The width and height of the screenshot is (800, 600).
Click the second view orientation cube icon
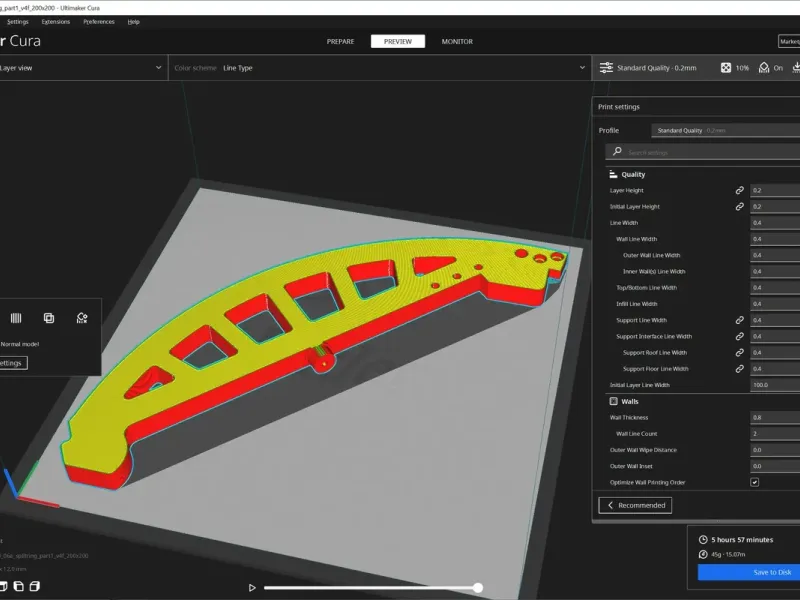[19, 586]
